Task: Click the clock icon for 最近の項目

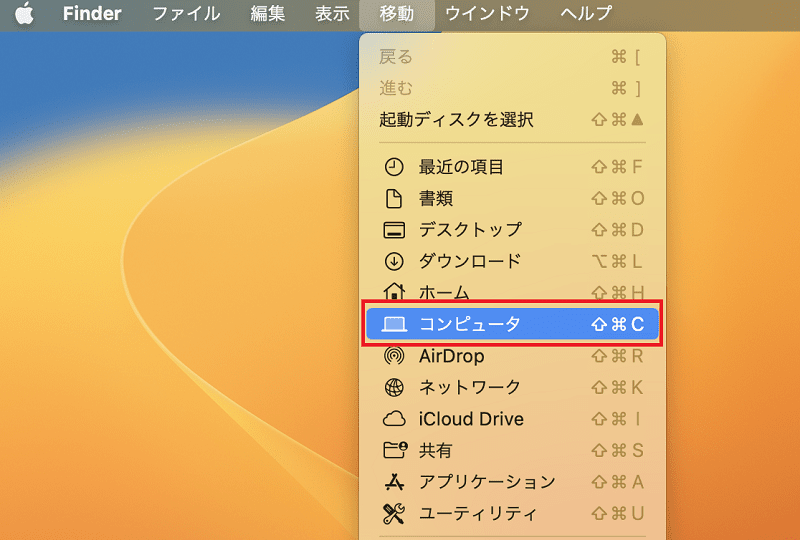Action: click(394, 167)
